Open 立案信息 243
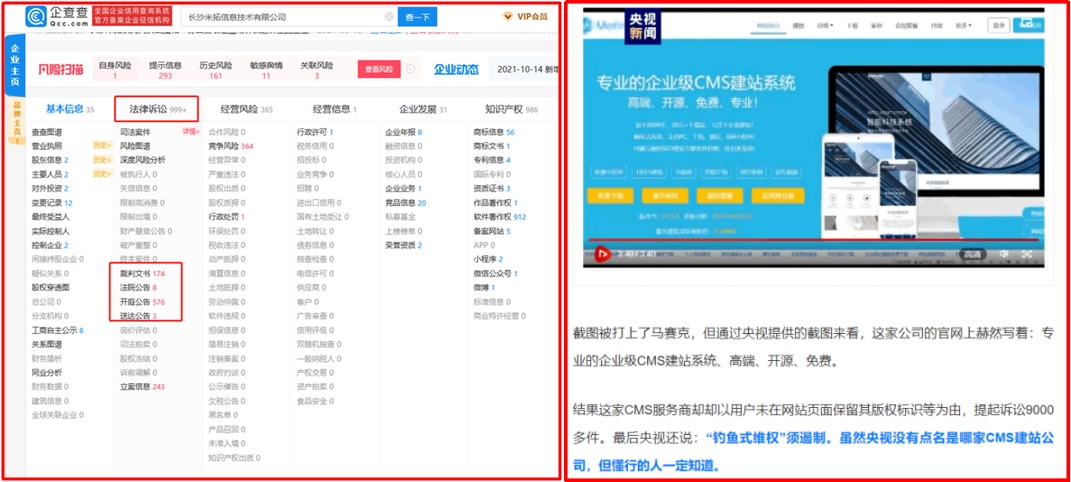This screenshot has width=1071, height=482. (142, 386)
